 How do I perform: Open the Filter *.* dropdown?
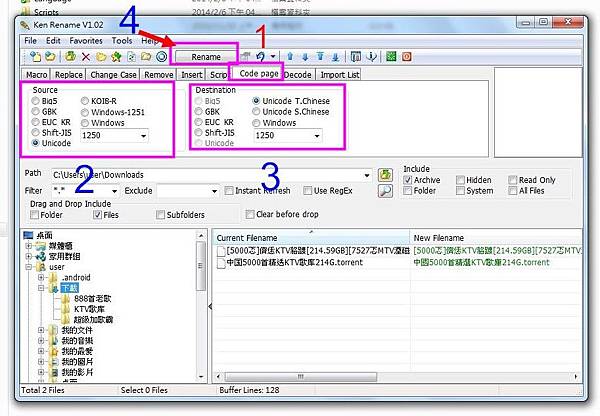tap(114, 191)
